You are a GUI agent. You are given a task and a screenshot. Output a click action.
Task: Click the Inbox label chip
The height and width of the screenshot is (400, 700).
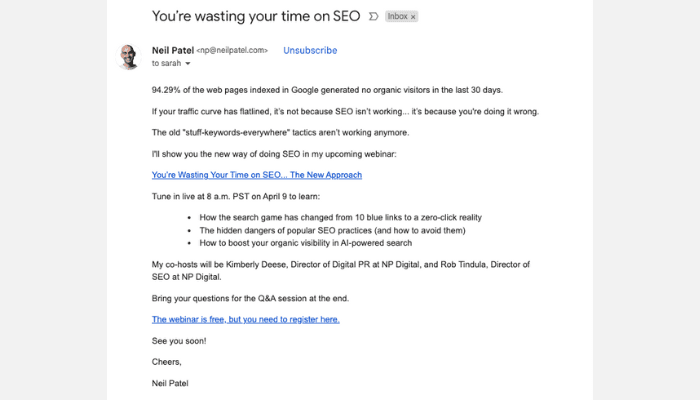click(x=397, y=17)
